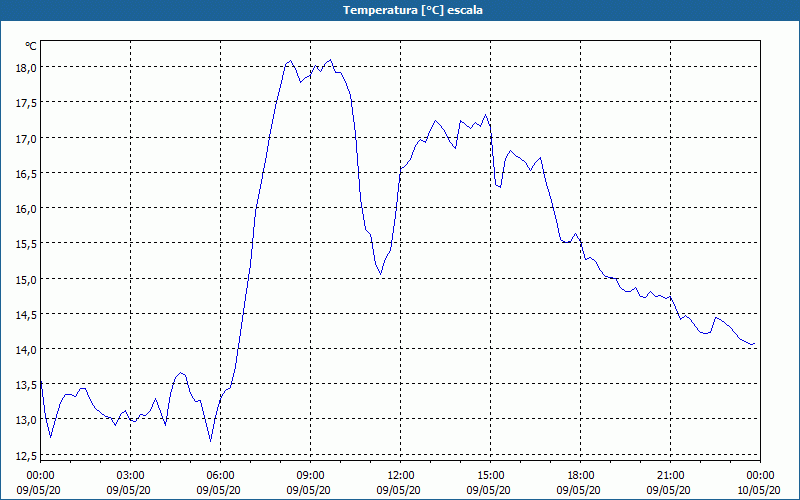
Task: Select the 15,5 y-axis value
Action: point(26,244)
